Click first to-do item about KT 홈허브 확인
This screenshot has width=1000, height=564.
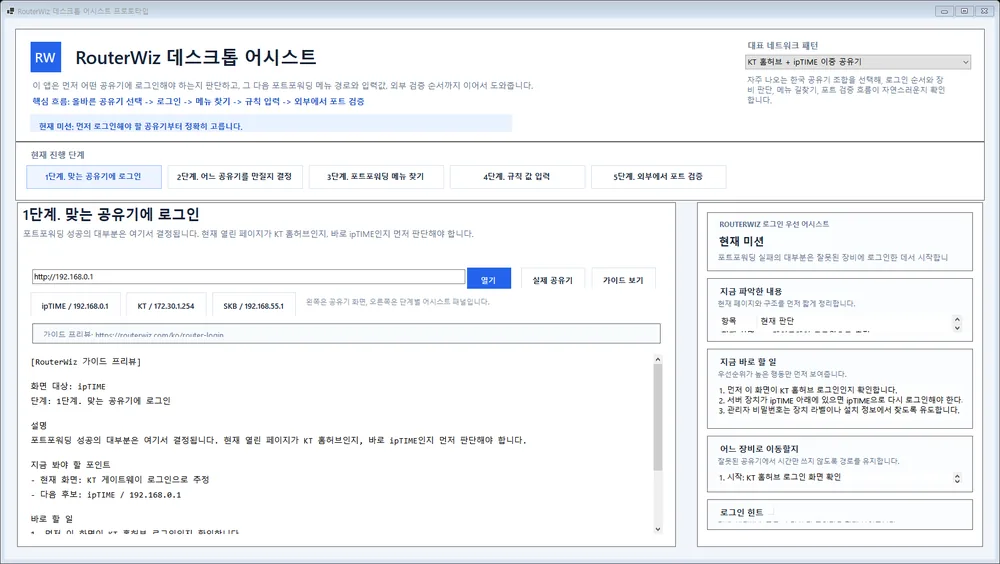coord(807,389)
